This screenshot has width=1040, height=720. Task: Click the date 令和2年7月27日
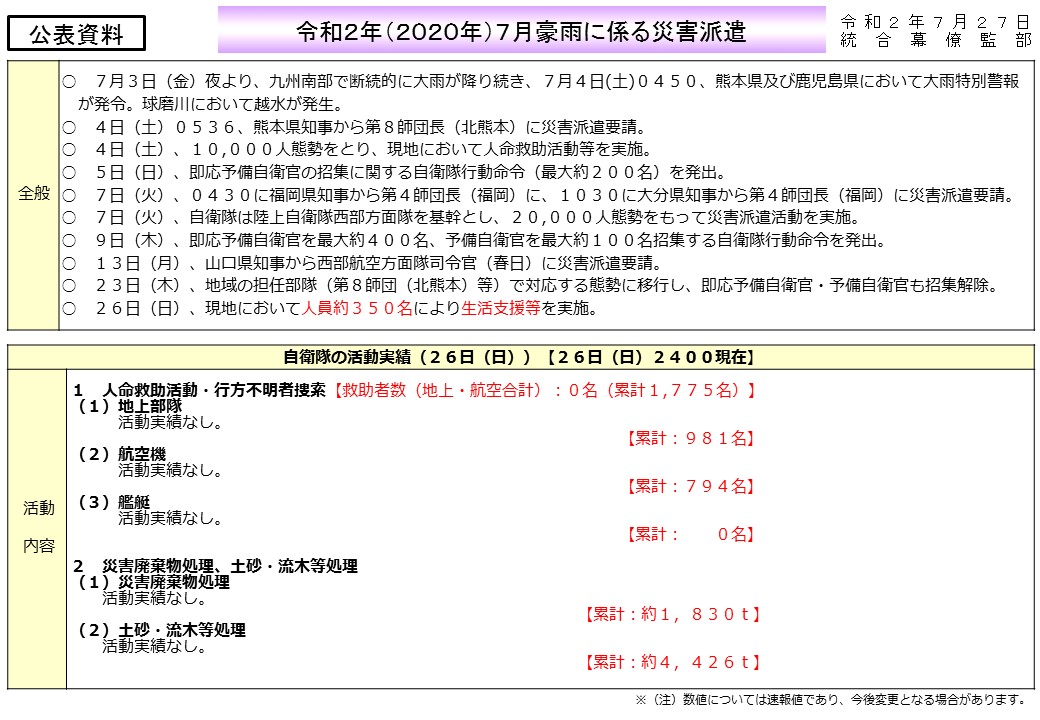pos(935,23)
